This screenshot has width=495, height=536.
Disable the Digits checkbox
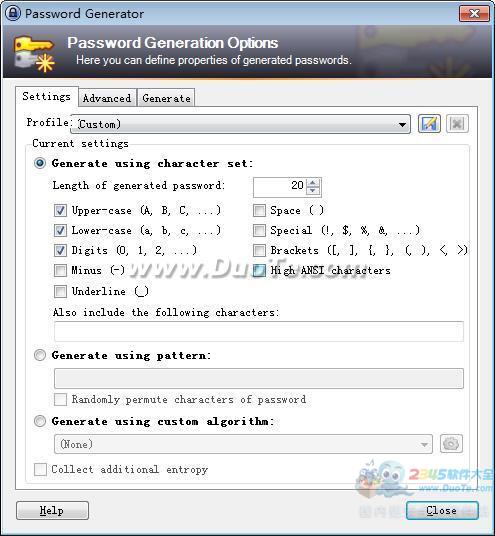61,250
